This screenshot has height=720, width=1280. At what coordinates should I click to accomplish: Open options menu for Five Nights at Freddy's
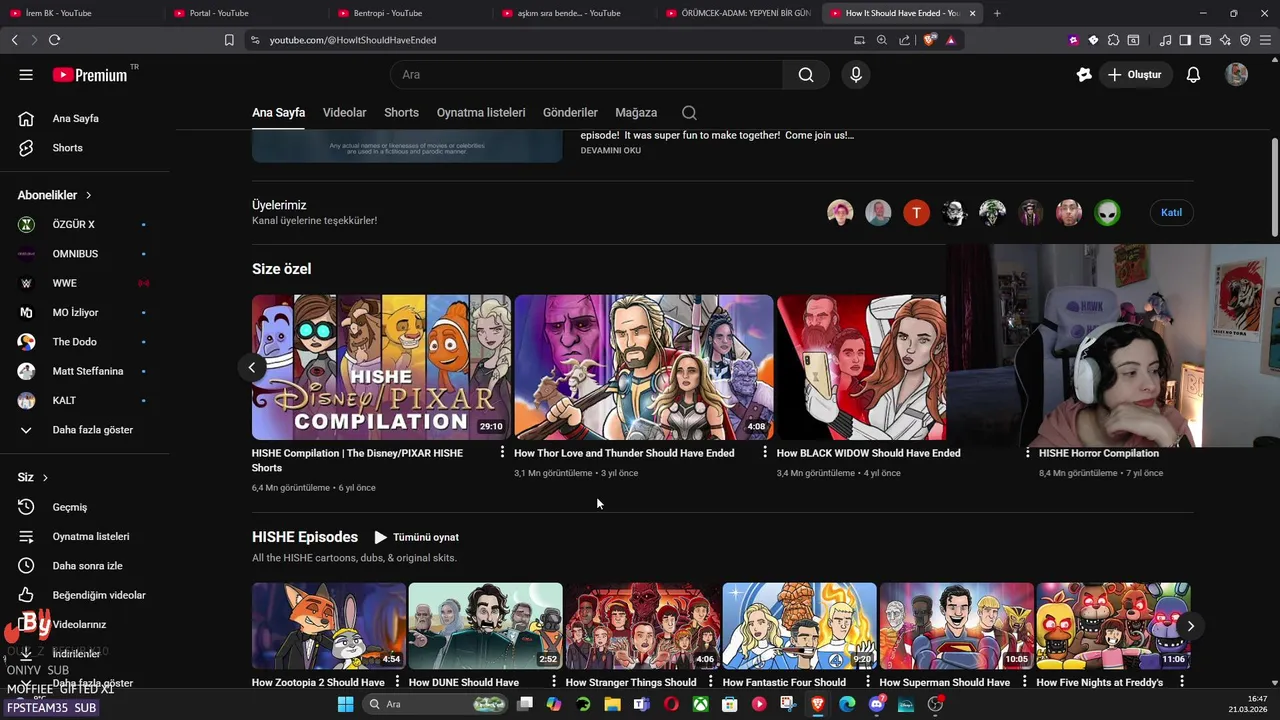tap(1182, 682)
